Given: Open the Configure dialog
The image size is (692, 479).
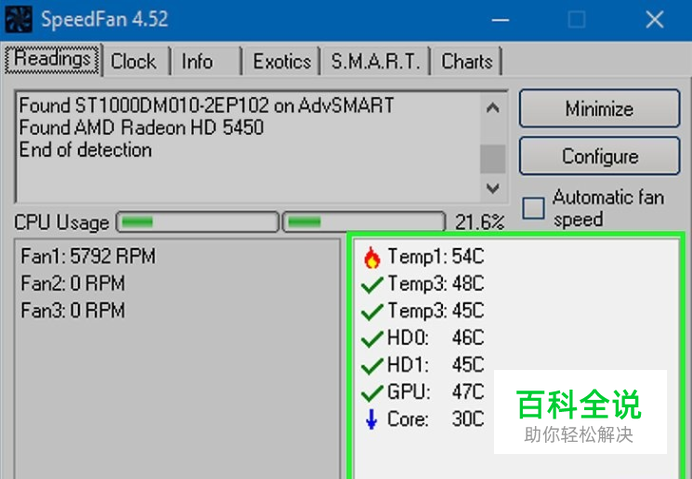Looking at the screenshot, I should pos(599,156).
